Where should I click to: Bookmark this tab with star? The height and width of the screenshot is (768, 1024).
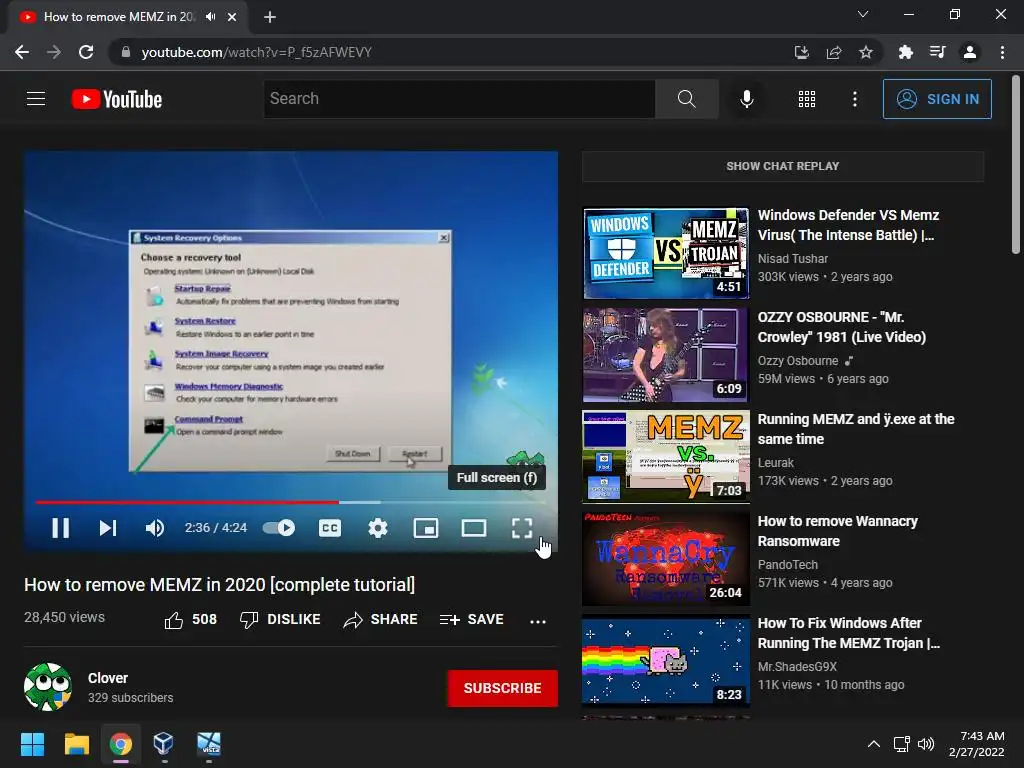[x=866, y=52]
